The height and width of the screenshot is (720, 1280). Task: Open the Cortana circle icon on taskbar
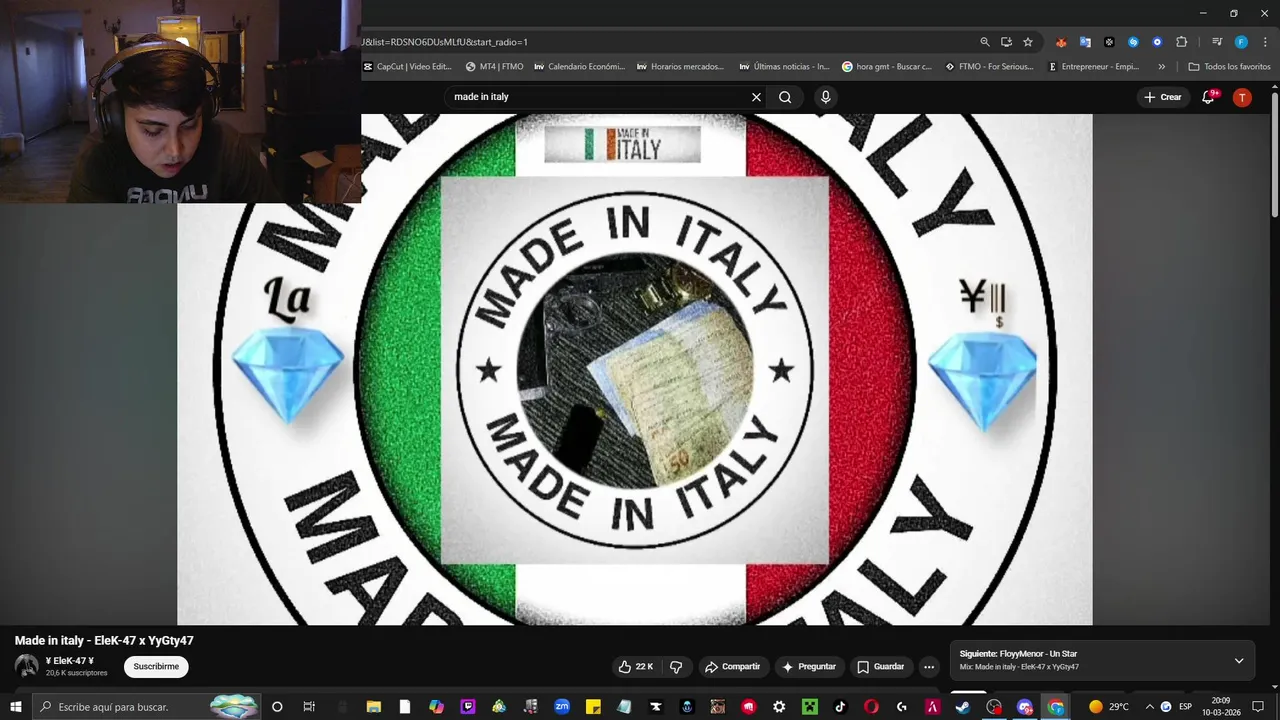click(x=277, y=707)
